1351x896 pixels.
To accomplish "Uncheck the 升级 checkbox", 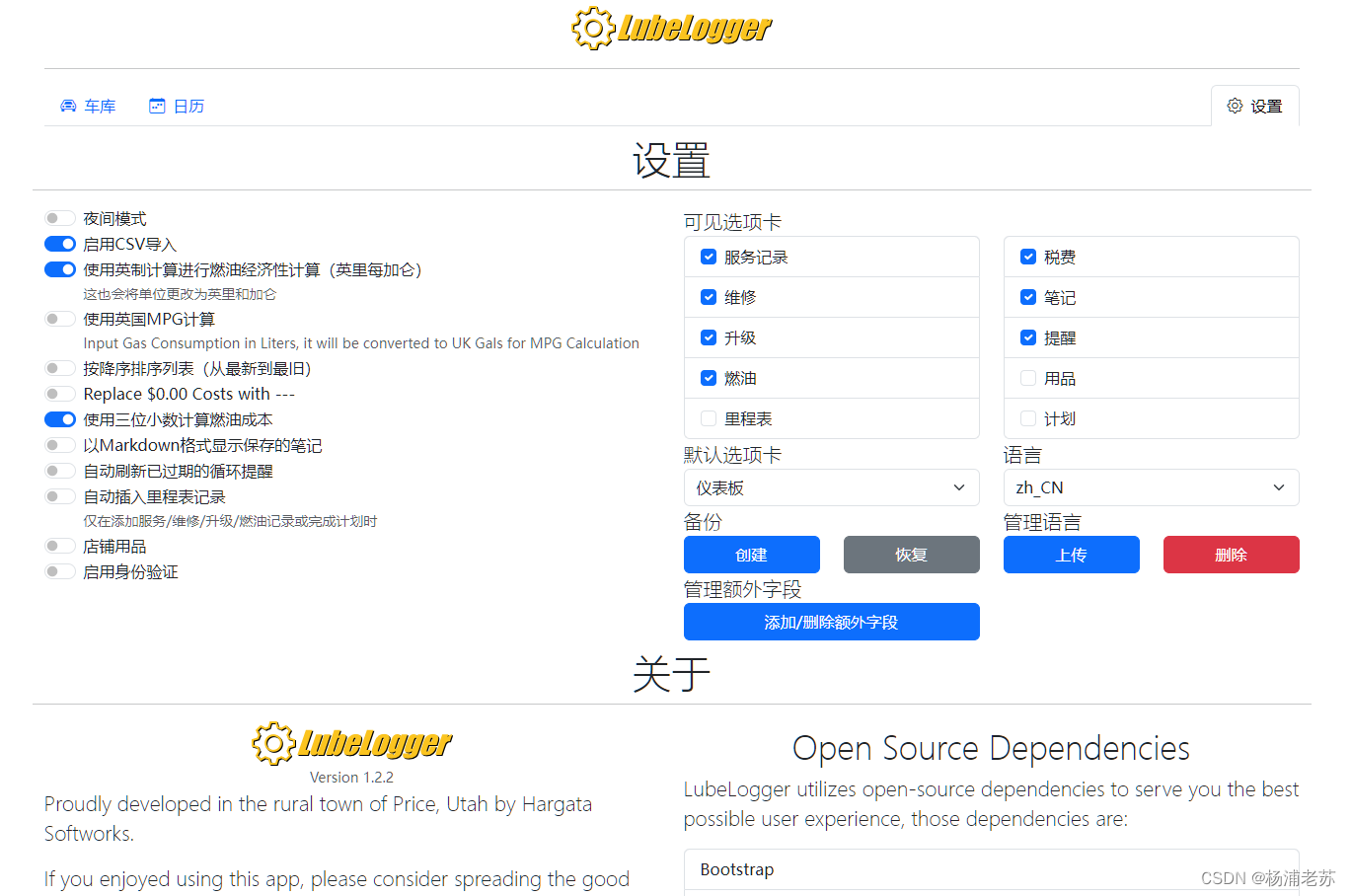I will point(709,337).
